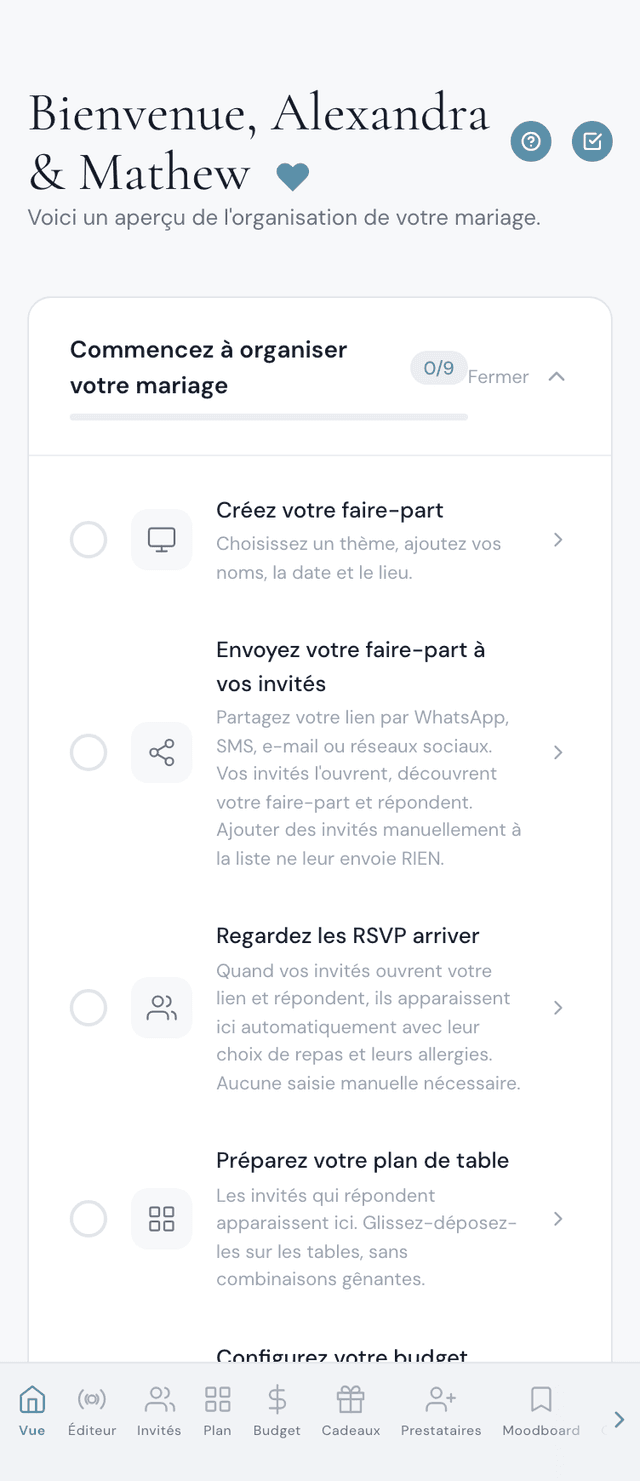This screenshot has height=1481, width=640.
Task: Open Cadeaux gift icon in bottom bar
Action: coord(351,1411)
